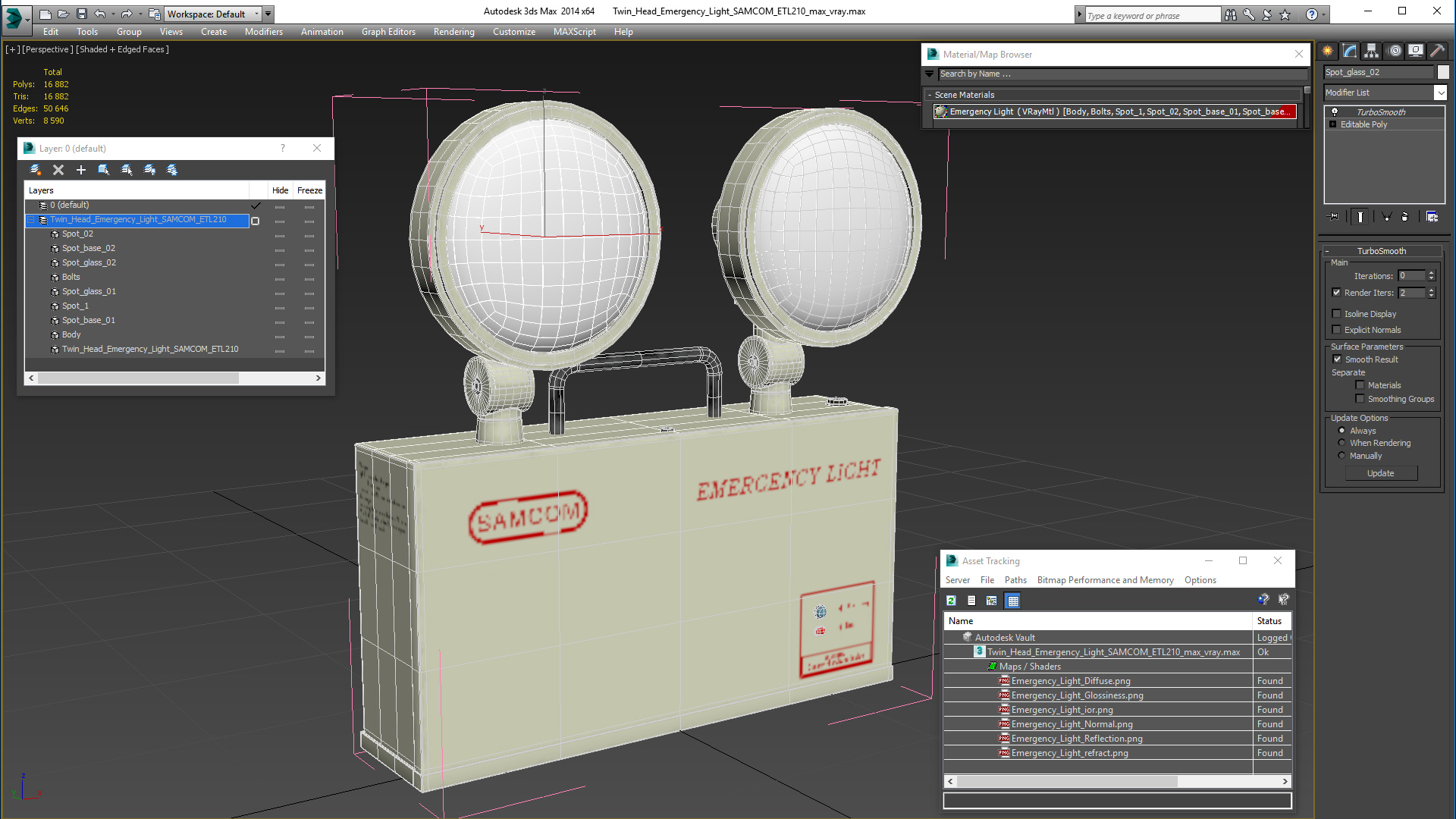The width and height of the screenshot is (1456, 819).
Task: Click the Undo arrow icon
Action: [99, 14]
